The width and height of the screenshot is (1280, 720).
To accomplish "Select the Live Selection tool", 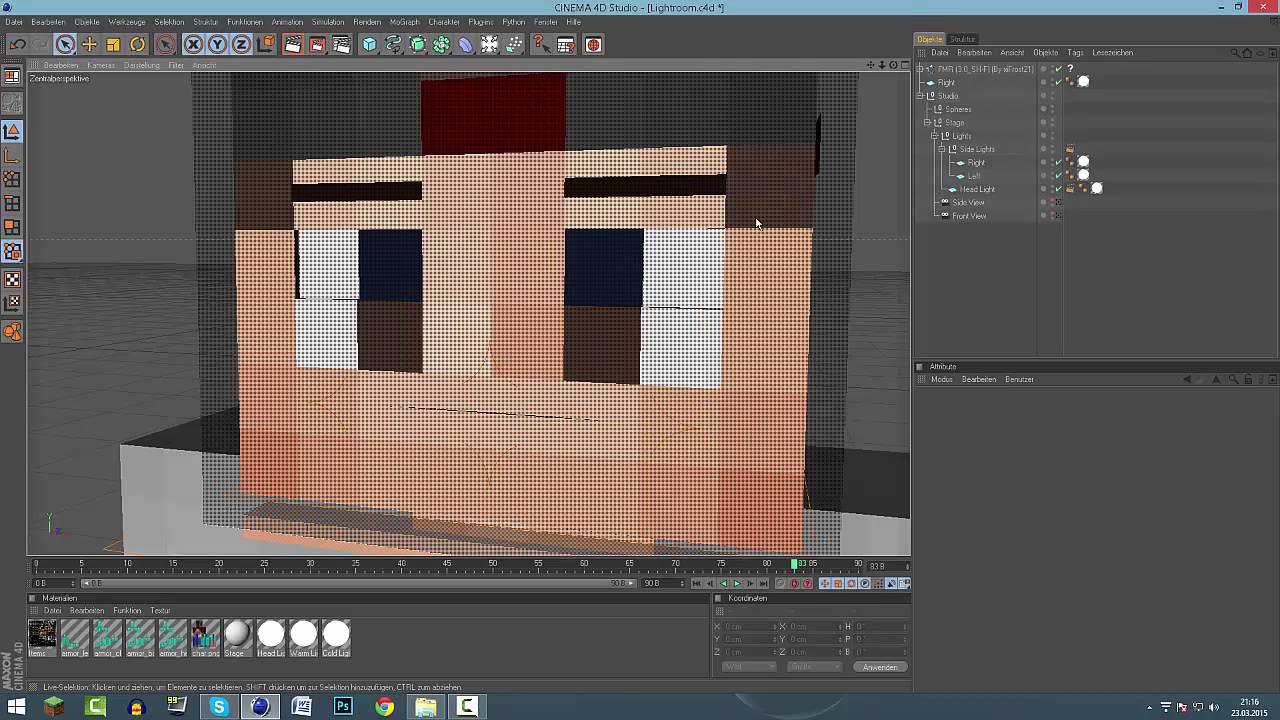I will 65,45.
